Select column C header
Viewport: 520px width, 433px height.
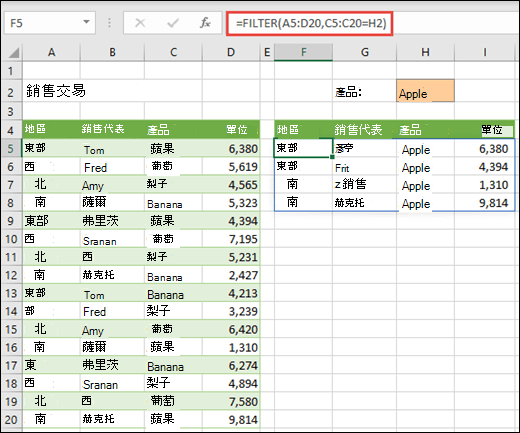pyautogui.click(x=173, y=52)
